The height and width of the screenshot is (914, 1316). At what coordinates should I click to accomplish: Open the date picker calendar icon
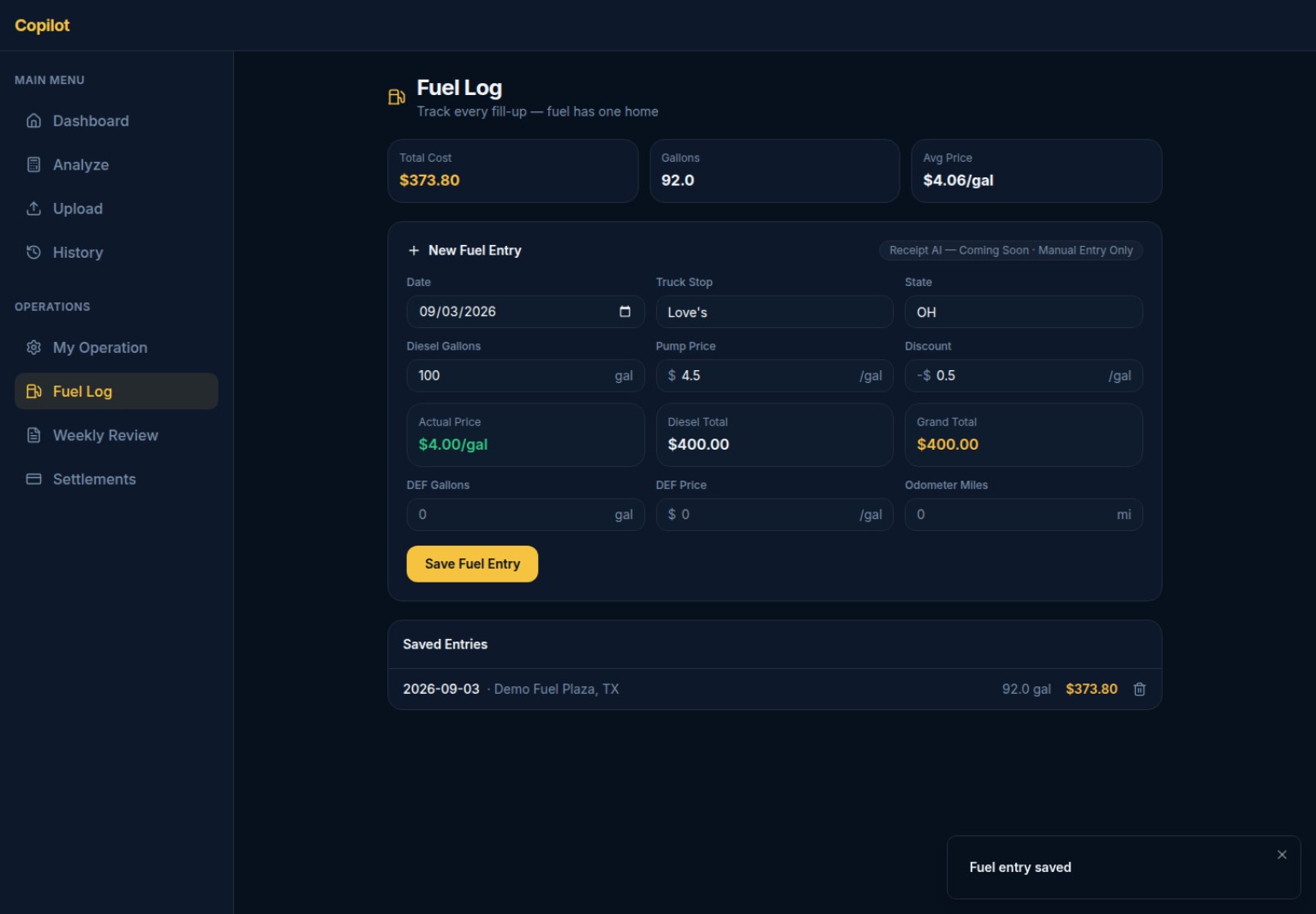[625, 312]
